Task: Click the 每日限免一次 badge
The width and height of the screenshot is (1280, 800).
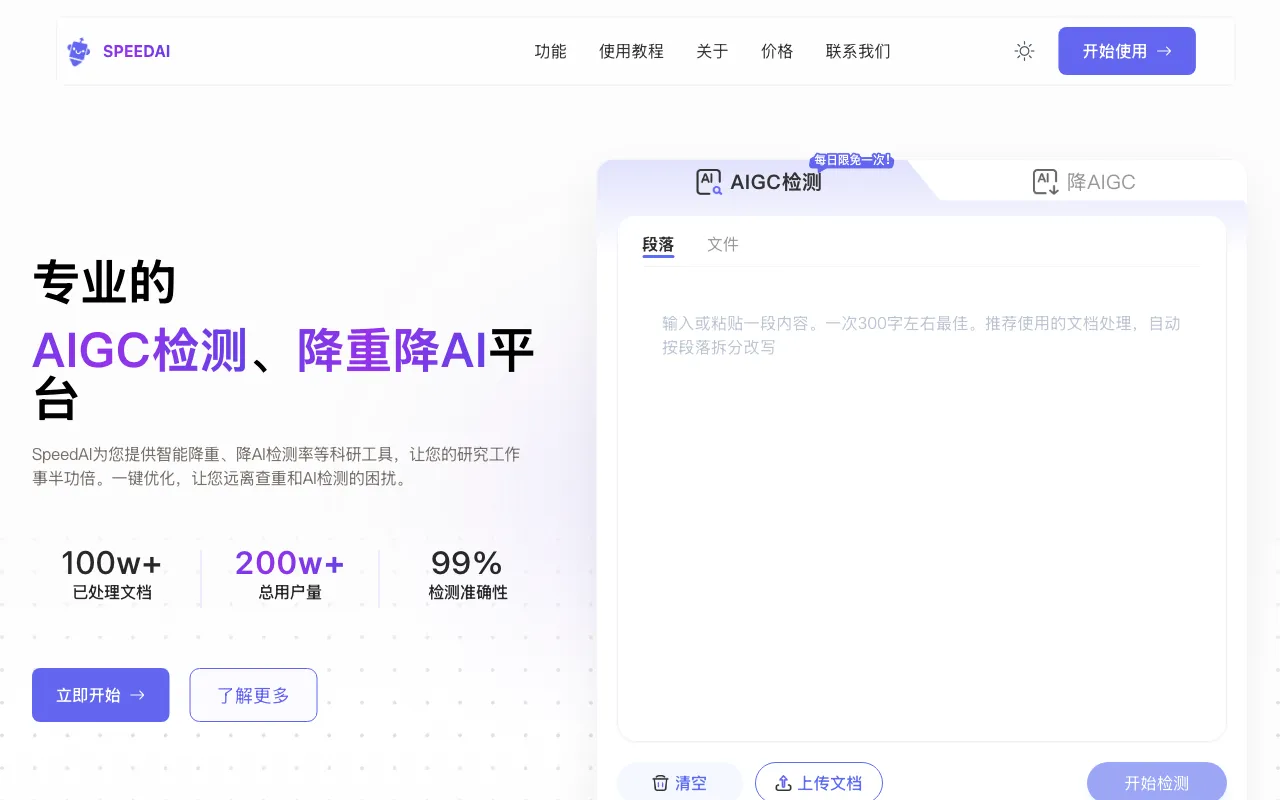Action: (x=852, y=159)
